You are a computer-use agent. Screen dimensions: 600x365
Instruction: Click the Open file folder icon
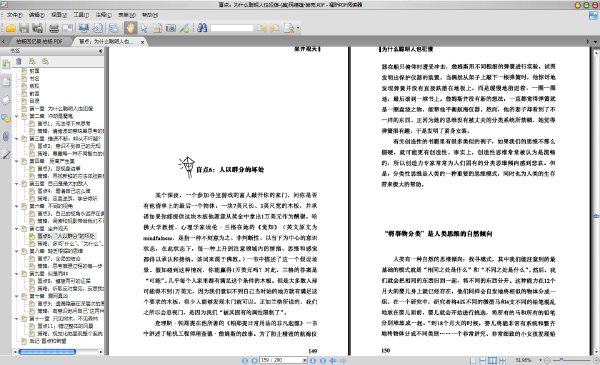point(10,28)
